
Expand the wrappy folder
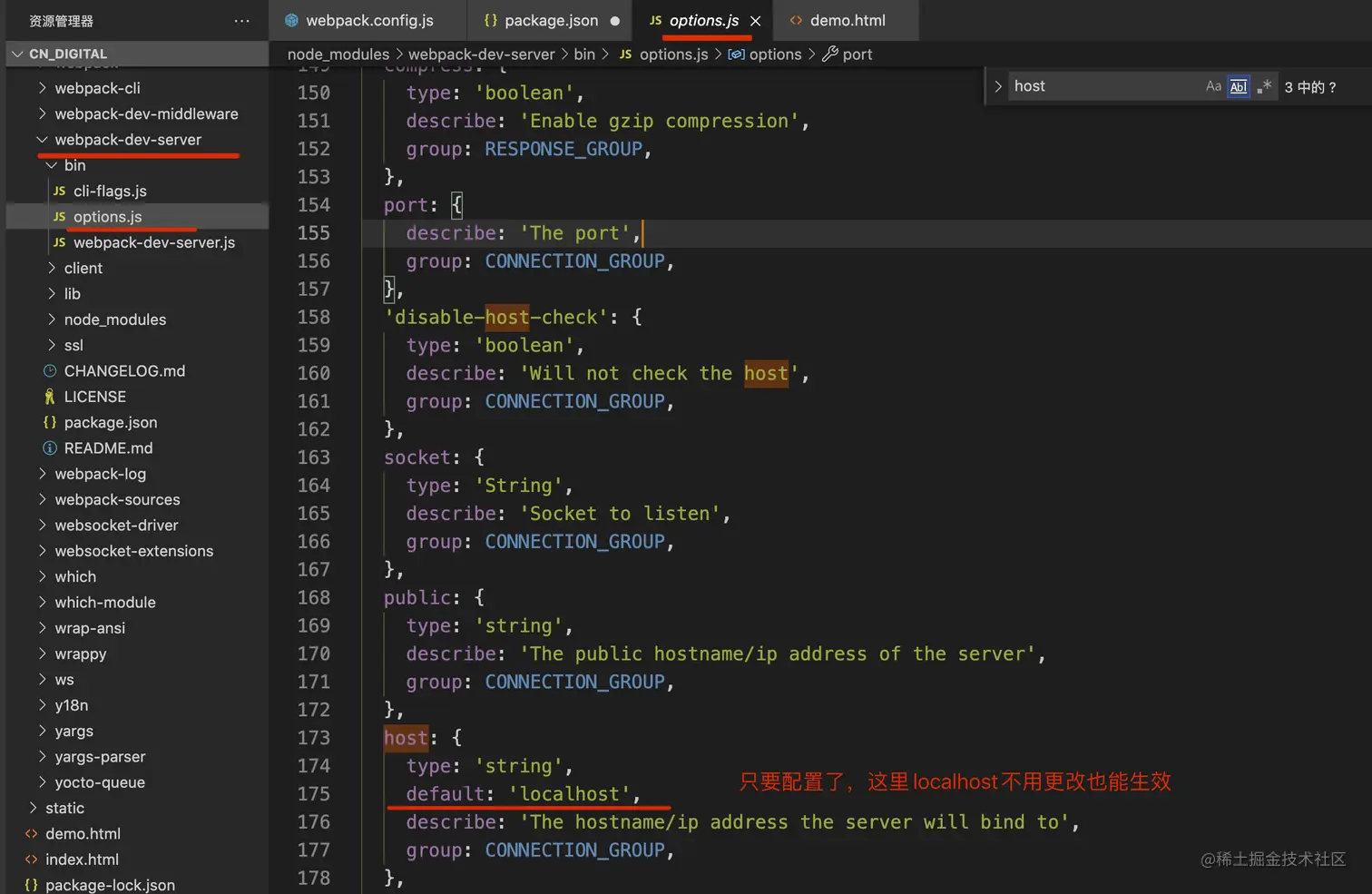(81, 654)
